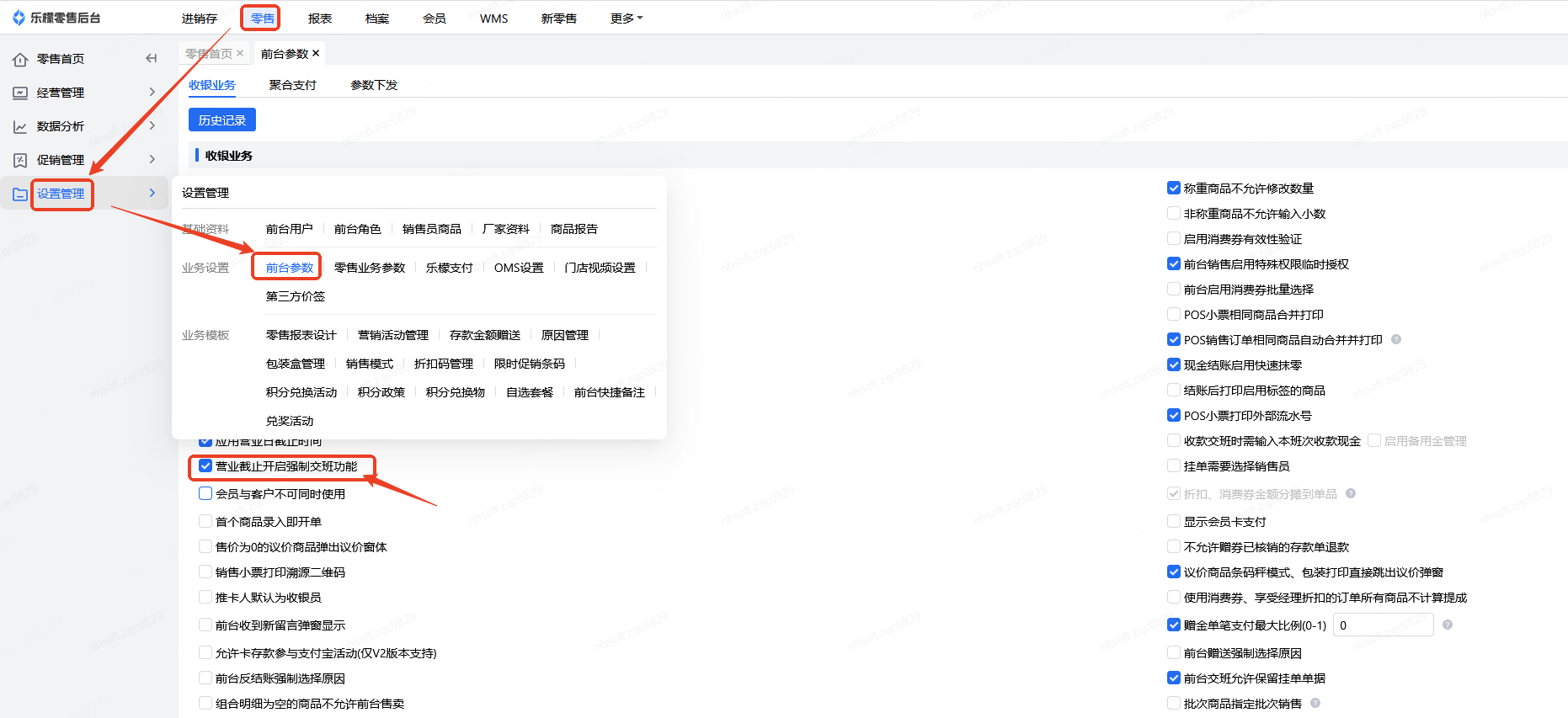Viewport: 1568px width, 718px height.
Task: Uncheck 现金结账启用快速抹零
Action: 1174,364
